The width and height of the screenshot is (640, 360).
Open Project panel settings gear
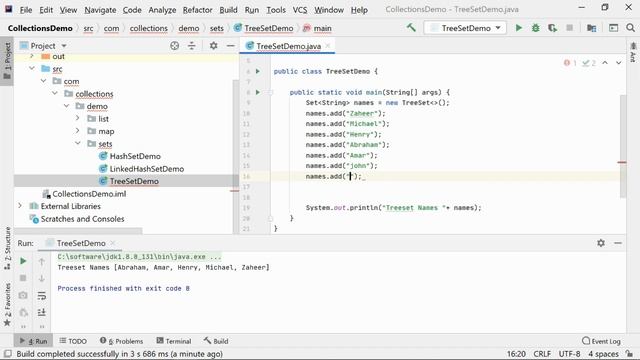[x=213, y=46]
